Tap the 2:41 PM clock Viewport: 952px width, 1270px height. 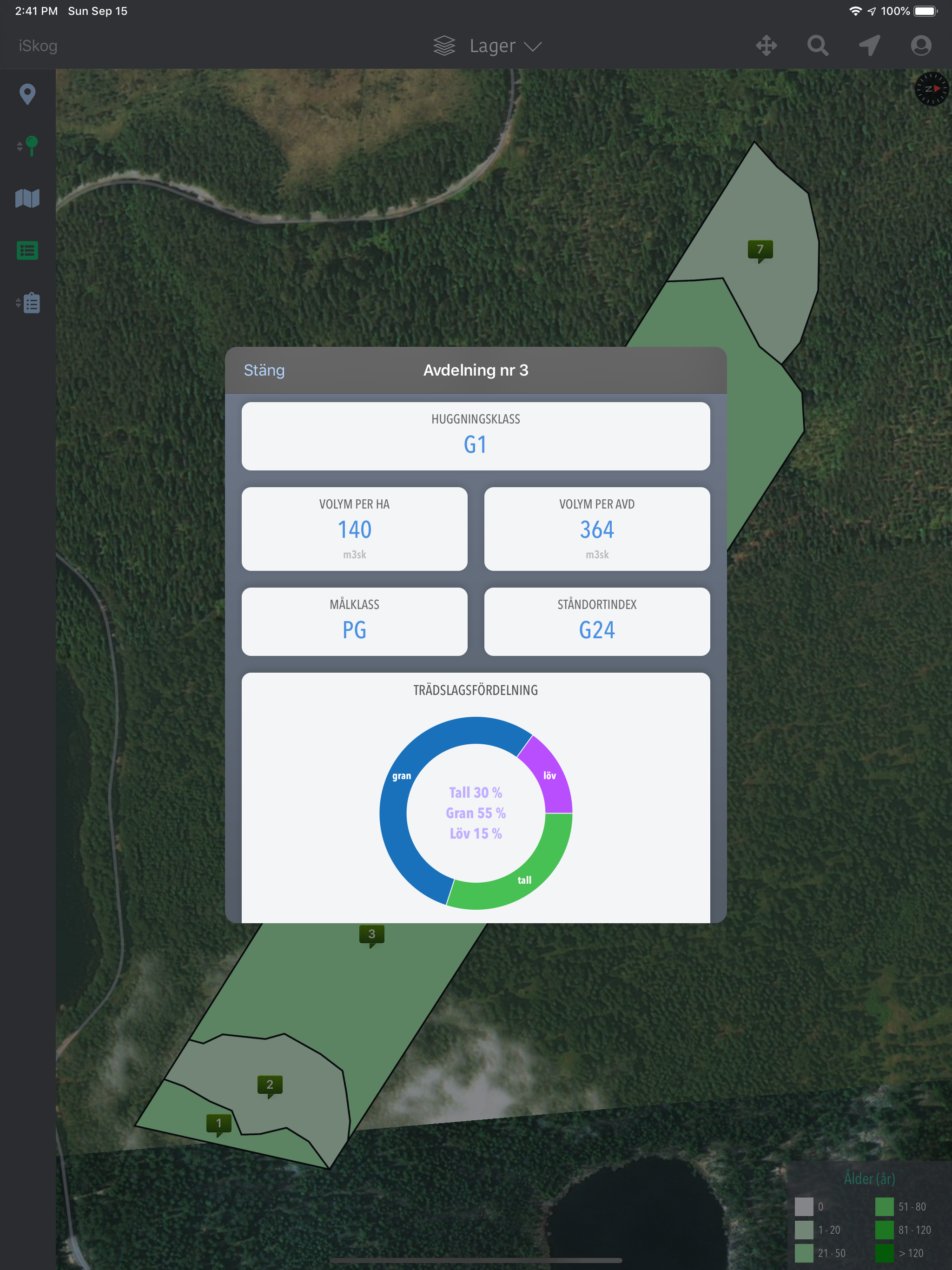36,12
